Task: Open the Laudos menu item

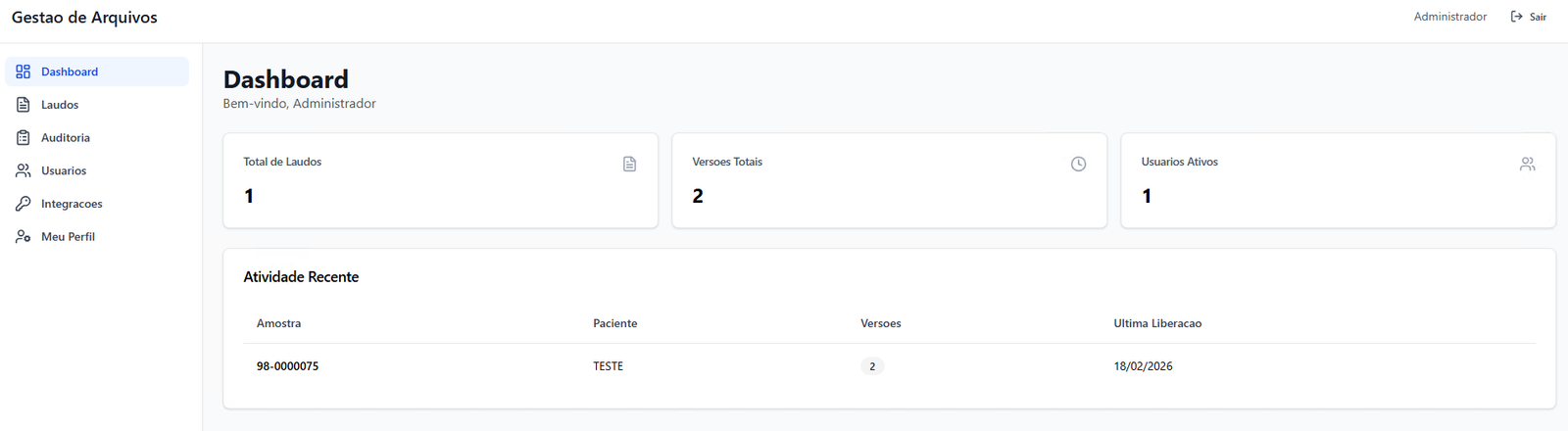Action: point(60,105)
